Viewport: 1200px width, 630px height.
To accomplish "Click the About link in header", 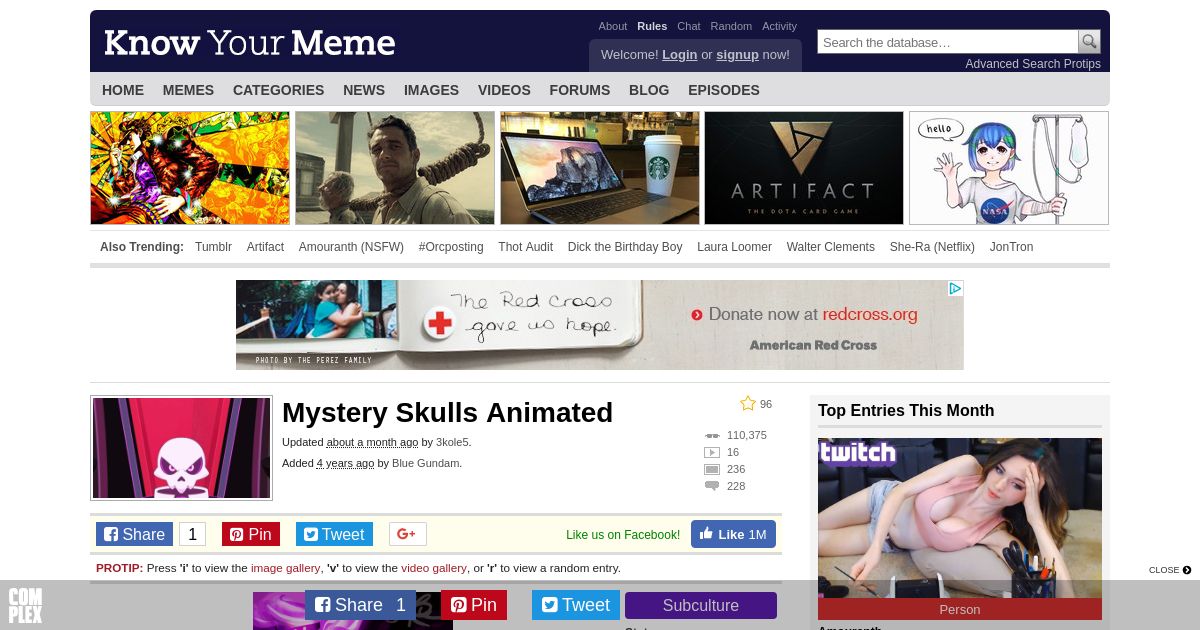I will pyautogui.click(x=613, y=26).
